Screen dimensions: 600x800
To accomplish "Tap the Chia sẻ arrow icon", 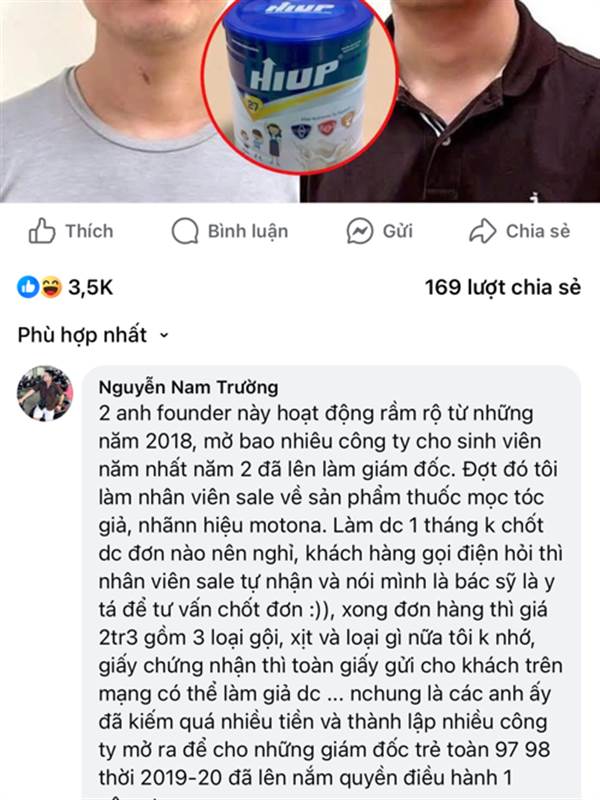I will click(482, 231).
